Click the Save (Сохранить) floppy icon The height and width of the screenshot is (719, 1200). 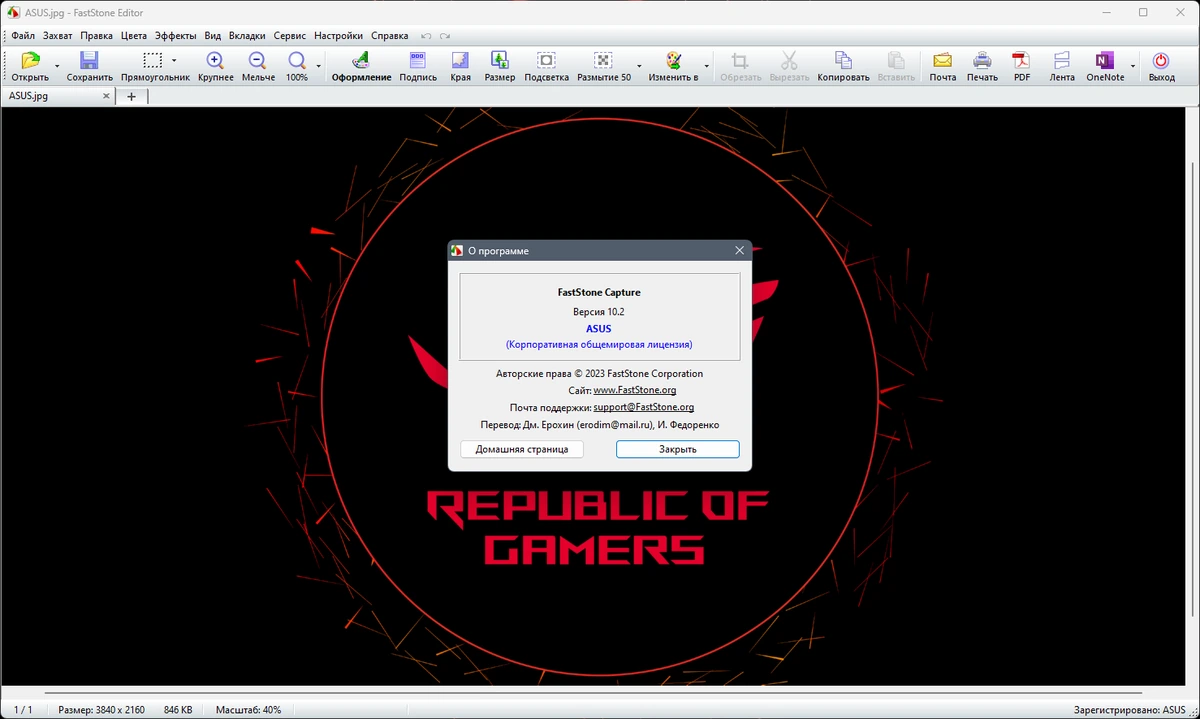click(90, 60)
